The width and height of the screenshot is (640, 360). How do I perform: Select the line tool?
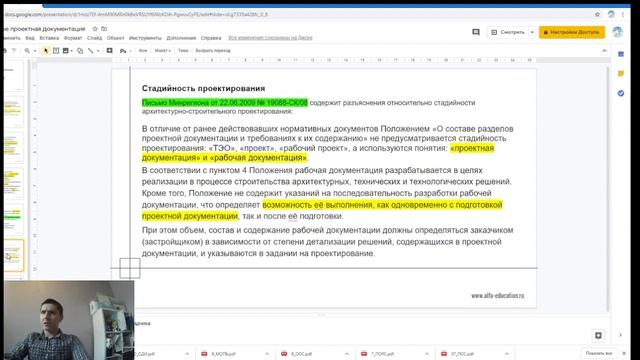pos(91,51)
